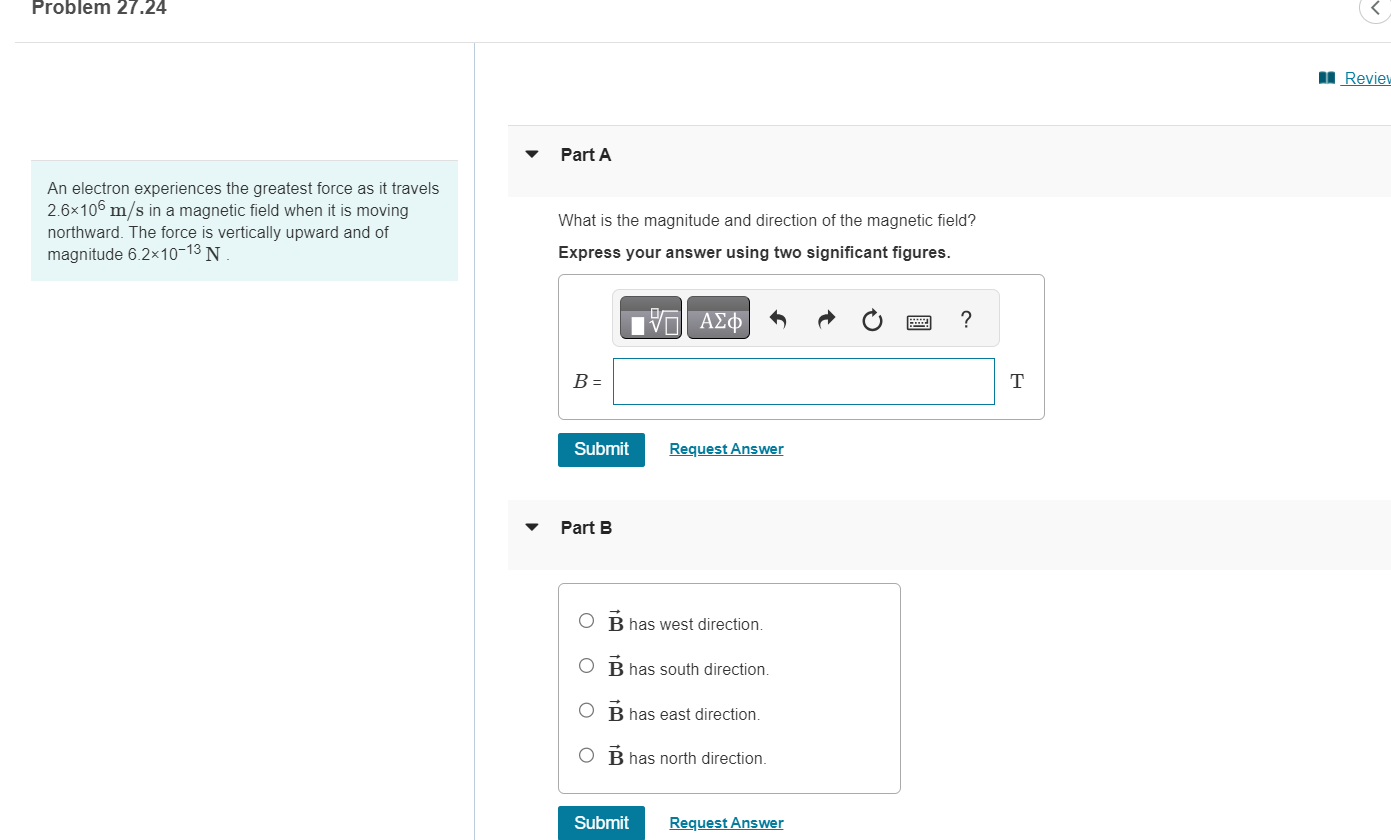
Task: Open the square root template in the equation toolbar
Action: click(x=650, y=317)
